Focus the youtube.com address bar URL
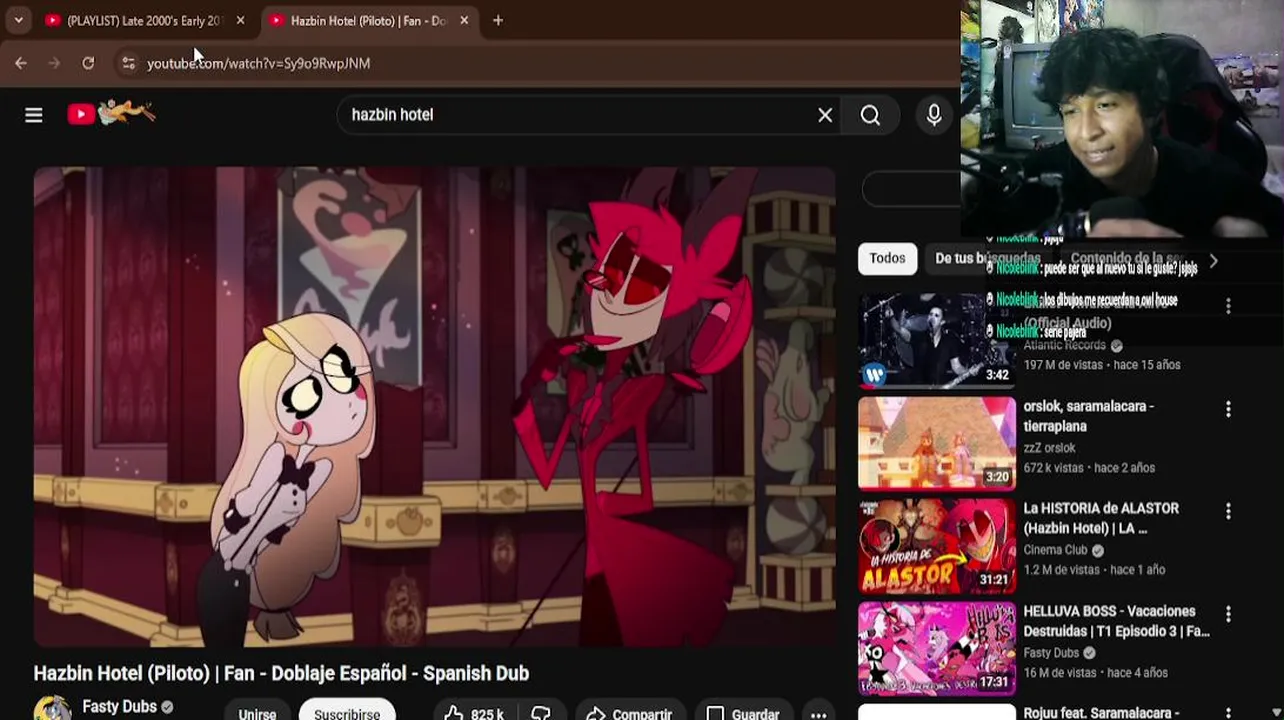This screenshot has height=720, width=1284. (258, 63)
